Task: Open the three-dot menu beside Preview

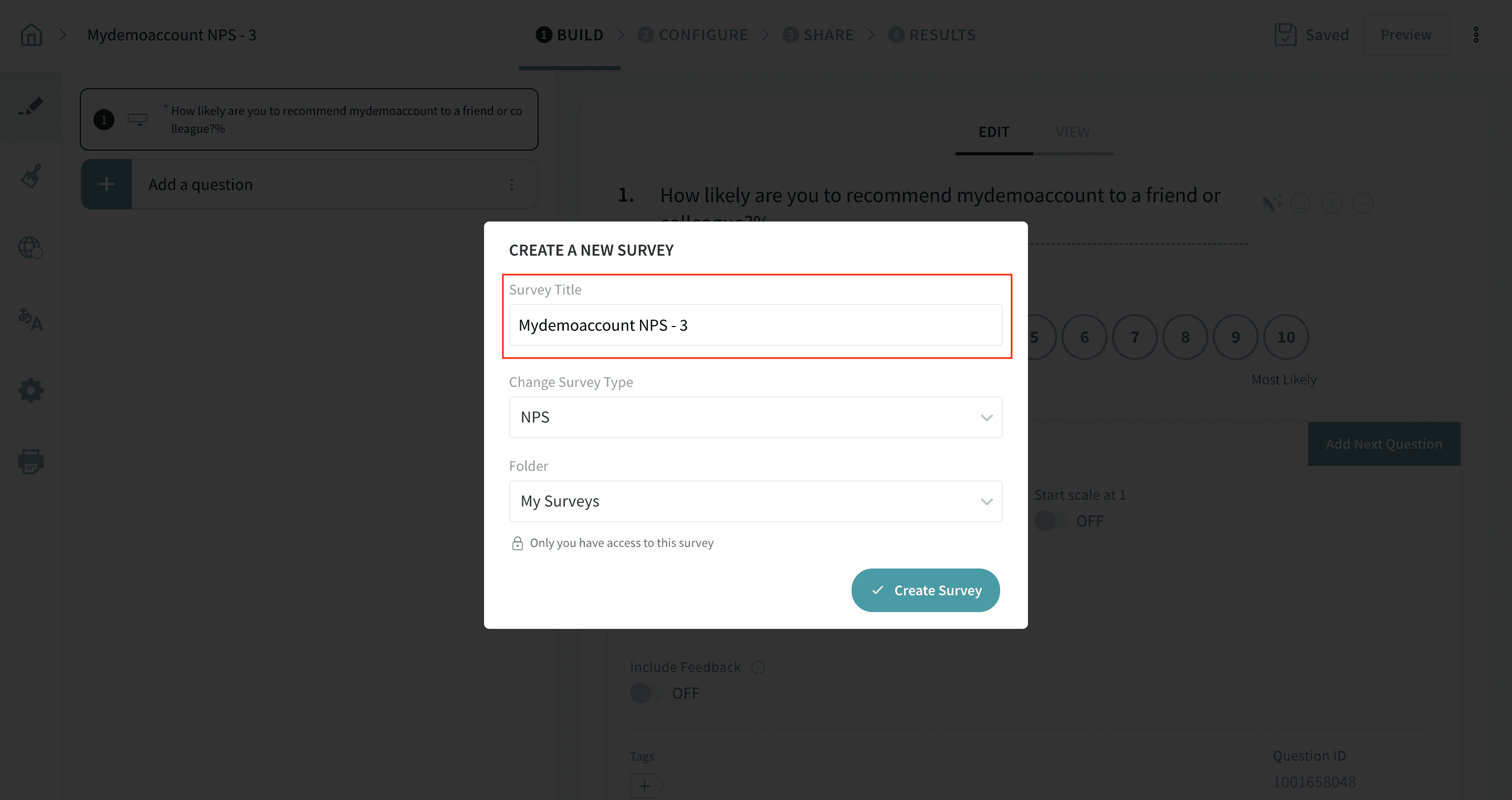Action: 1476,35
